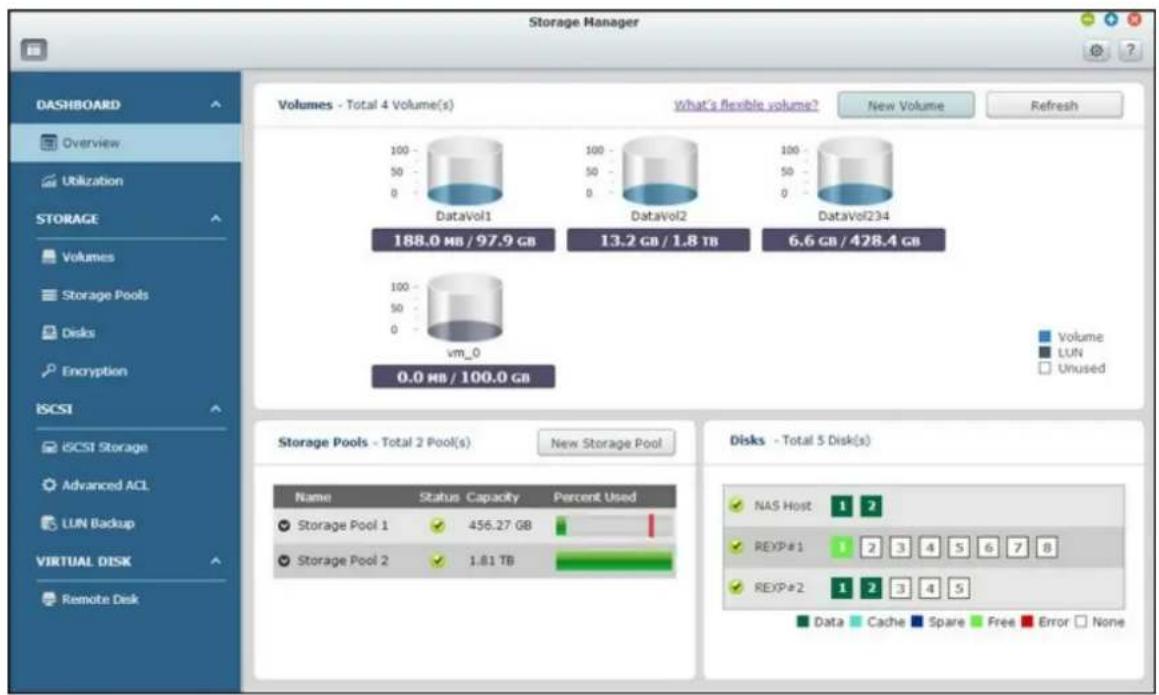The image size is (1159, 695).
Task: Open the What's flexible volume link
Action: [x=746, y=105]
